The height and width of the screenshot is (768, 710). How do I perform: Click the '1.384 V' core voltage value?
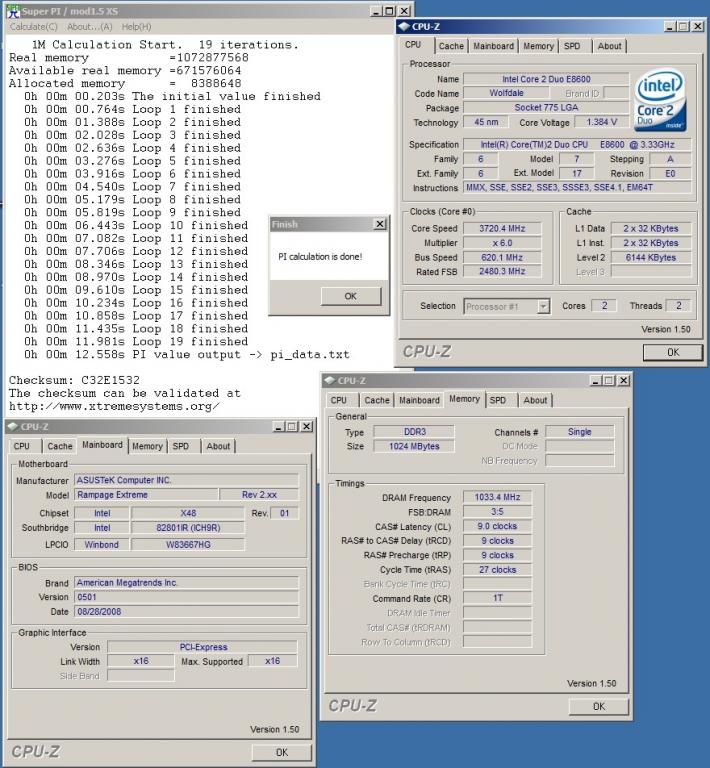(601, 122)
